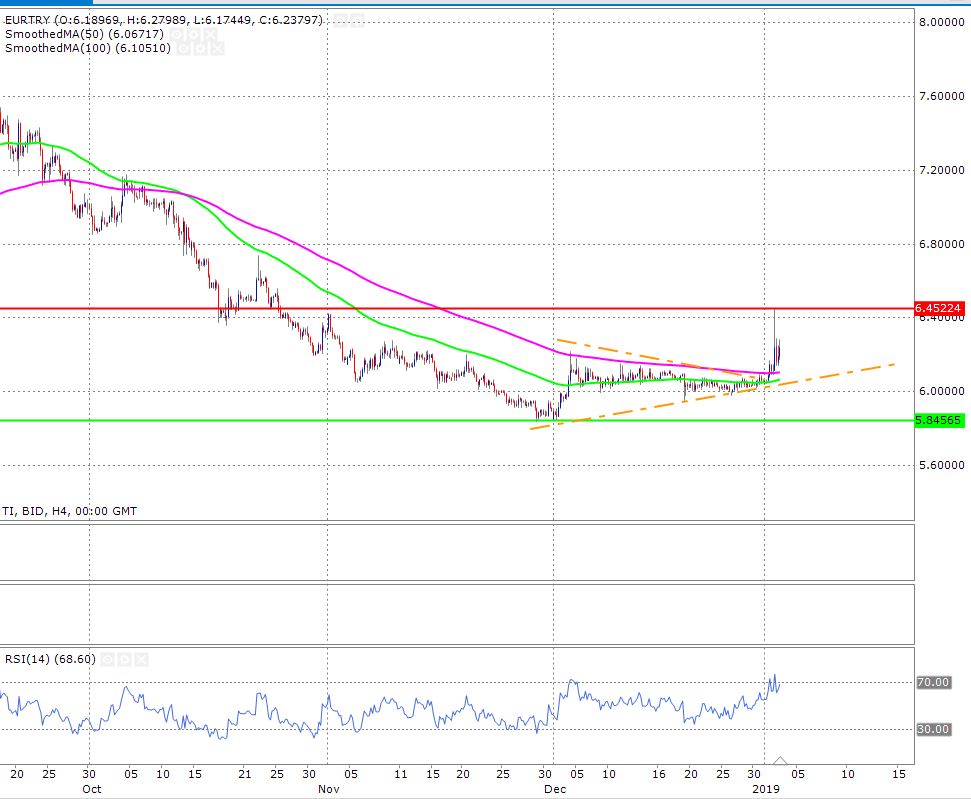
Task: Select the red 6.45224 price tag
Action: pyautogui.click(x=939, y=309)
